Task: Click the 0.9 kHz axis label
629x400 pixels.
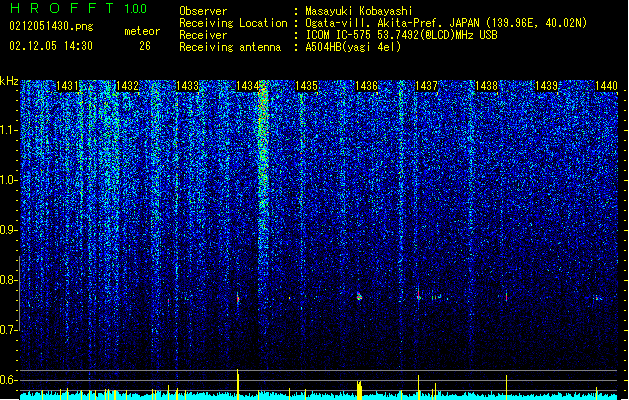Action: pos(9,230)
